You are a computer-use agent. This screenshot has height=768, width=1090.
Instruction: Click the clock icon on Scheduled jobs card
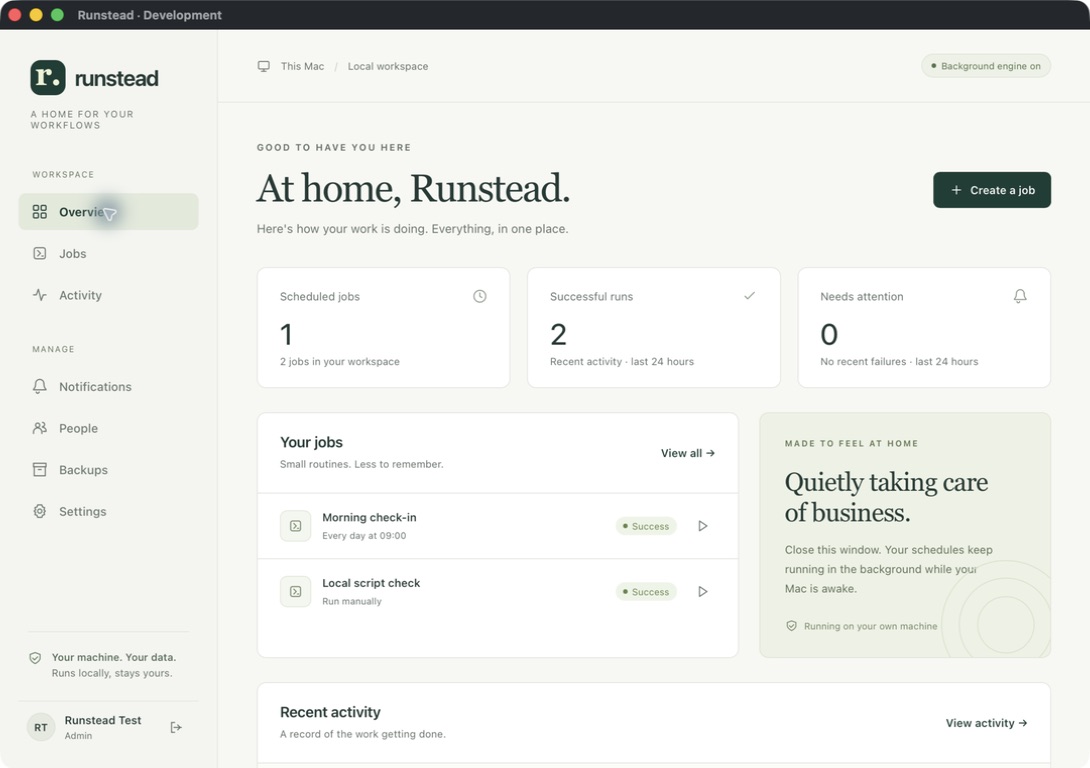(x=480, y=296)
